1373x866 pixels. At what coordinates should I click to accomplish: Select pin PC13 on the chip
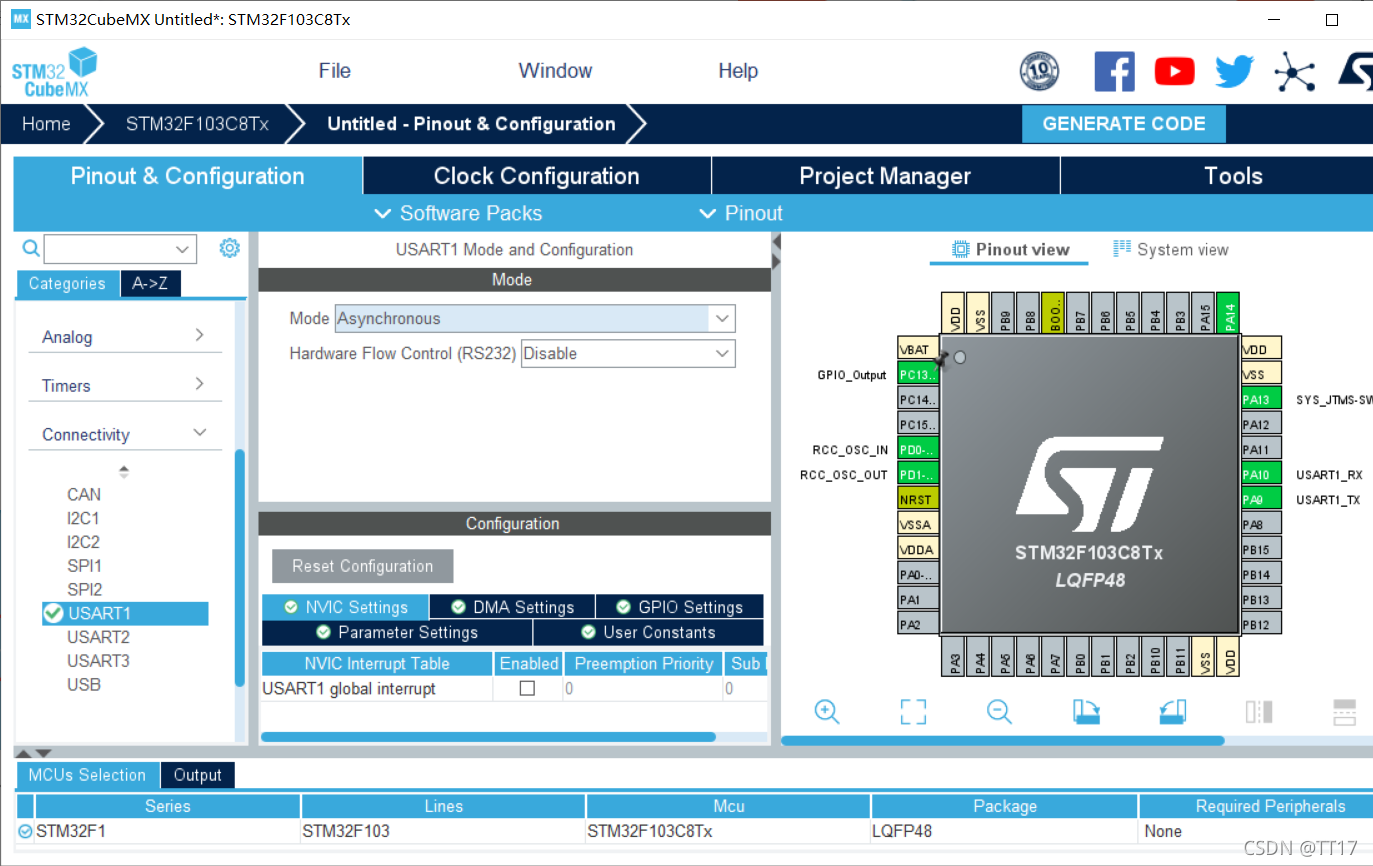coord(918,375)
